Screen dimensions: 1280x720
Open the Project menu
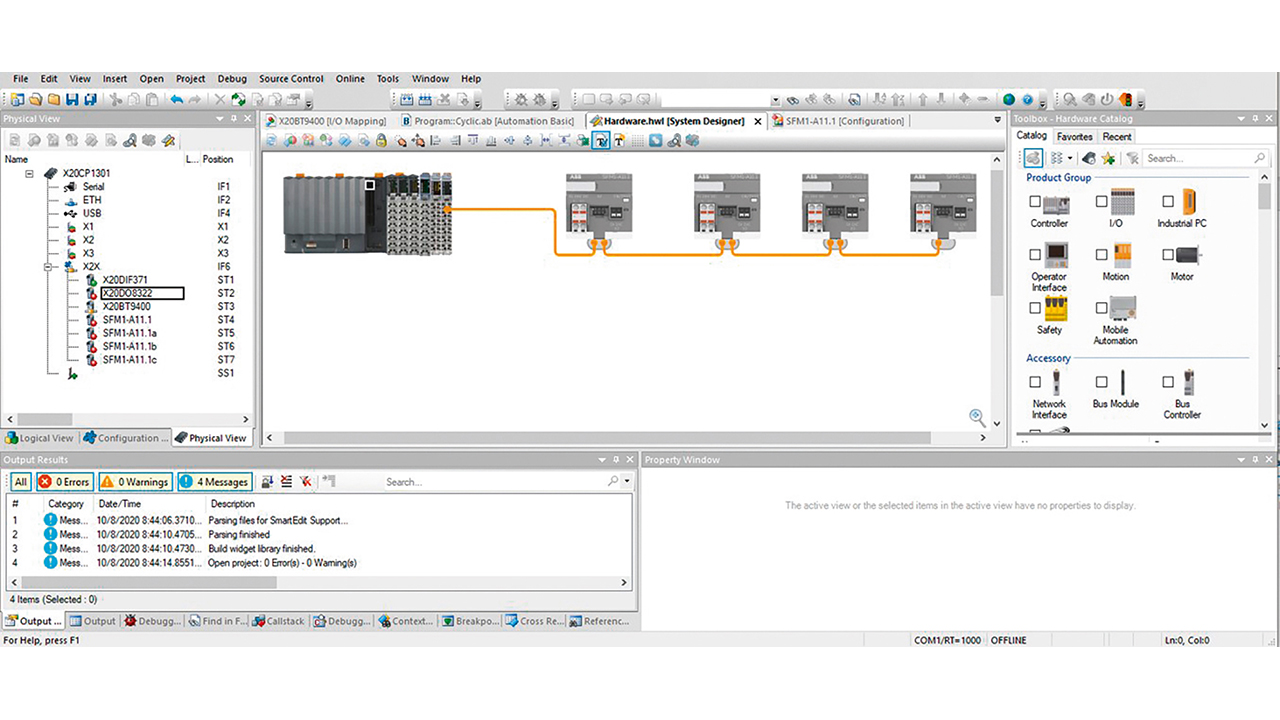[x=190, y=79]
